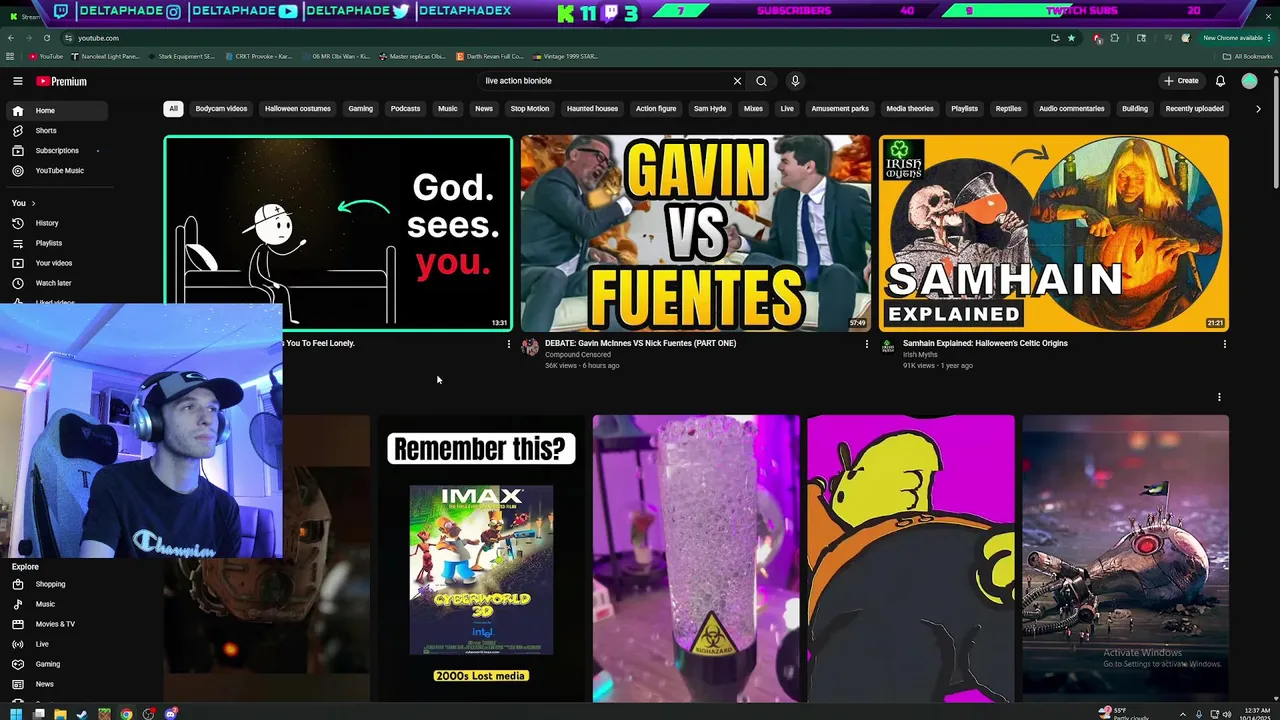Select the Action figure chip
The width and height of the screenshot is (1280, 720).
pos(656,109)
